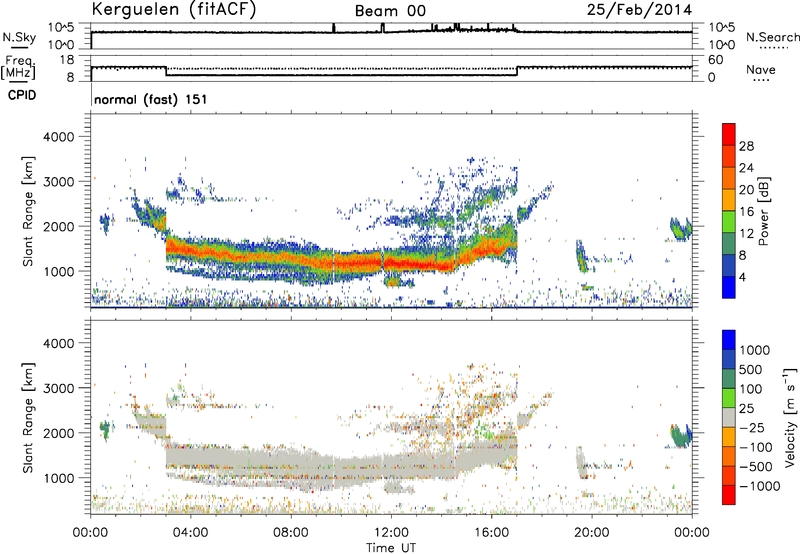Click the noise spike near 11:40 in N.Sky trace

[x=383, y=28]
